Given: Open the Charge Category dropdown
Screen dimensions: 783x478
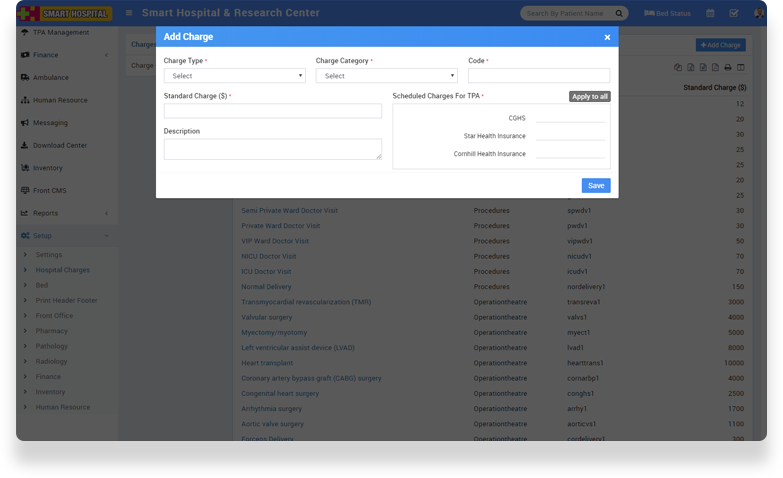Looking at the screenshot, I should (386, 76).
